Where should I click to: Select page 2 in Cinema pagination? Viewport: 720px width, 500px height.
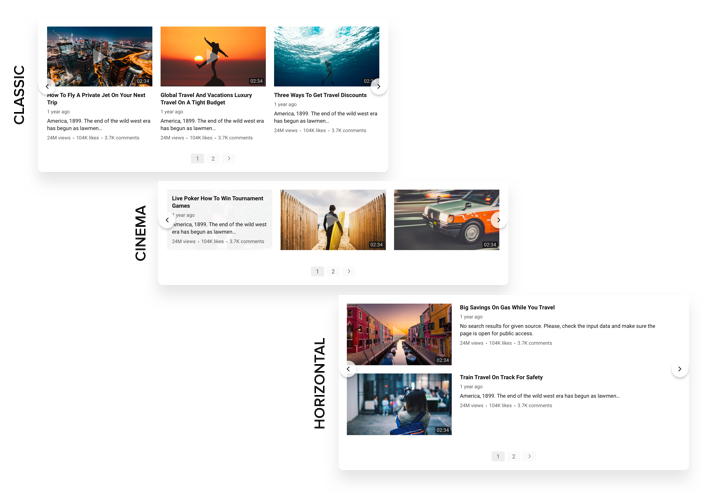(333, 271)
